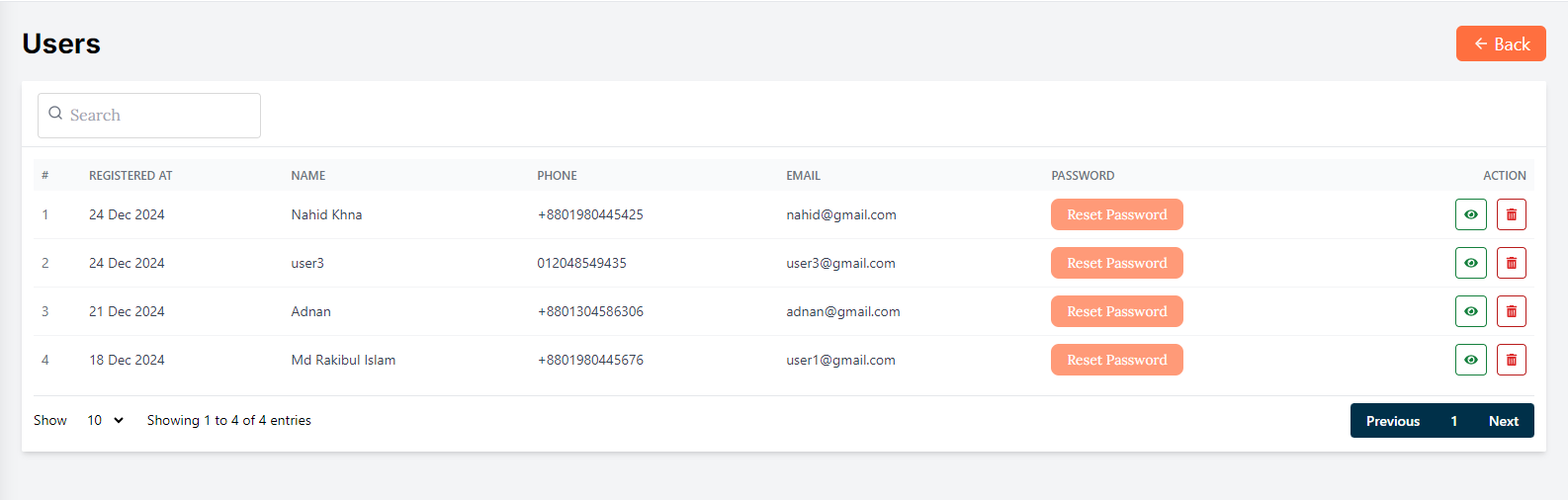Remove Adnan via the trash icon
Screen dimensions: 1568x500
(x=1511, y=311)
